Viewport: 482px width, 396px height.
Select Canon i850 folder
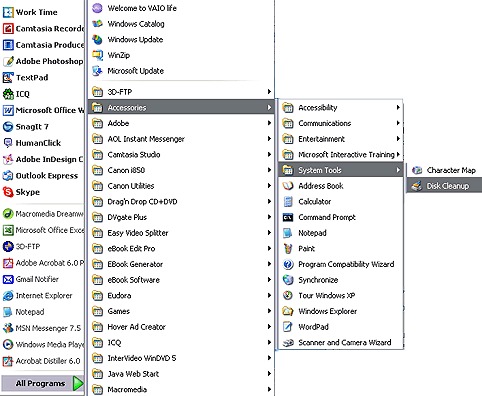pos(181,170)
